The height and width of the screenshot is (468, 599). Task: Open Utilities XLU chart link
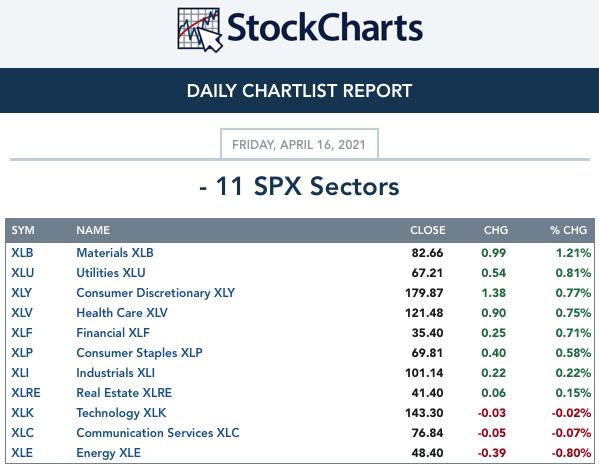click(111, 273)
